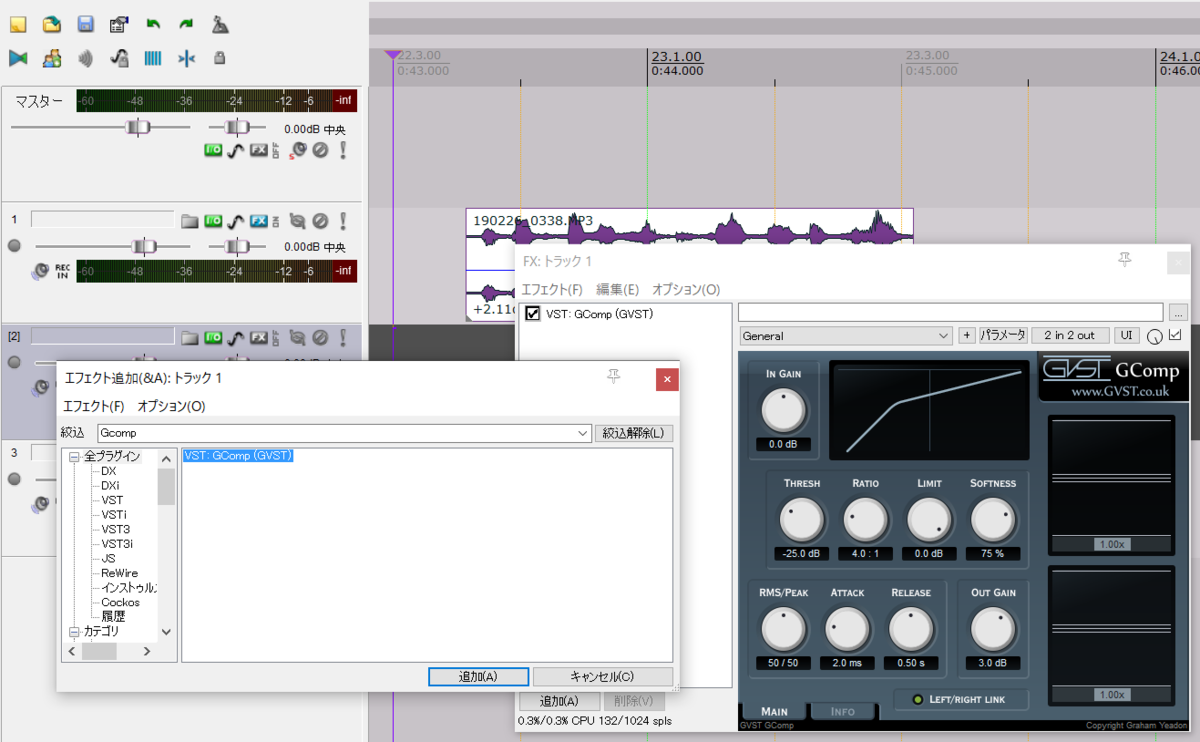Toggle master track FX bypass OFF indicator
1200x742 pixels.
[276, 150]
